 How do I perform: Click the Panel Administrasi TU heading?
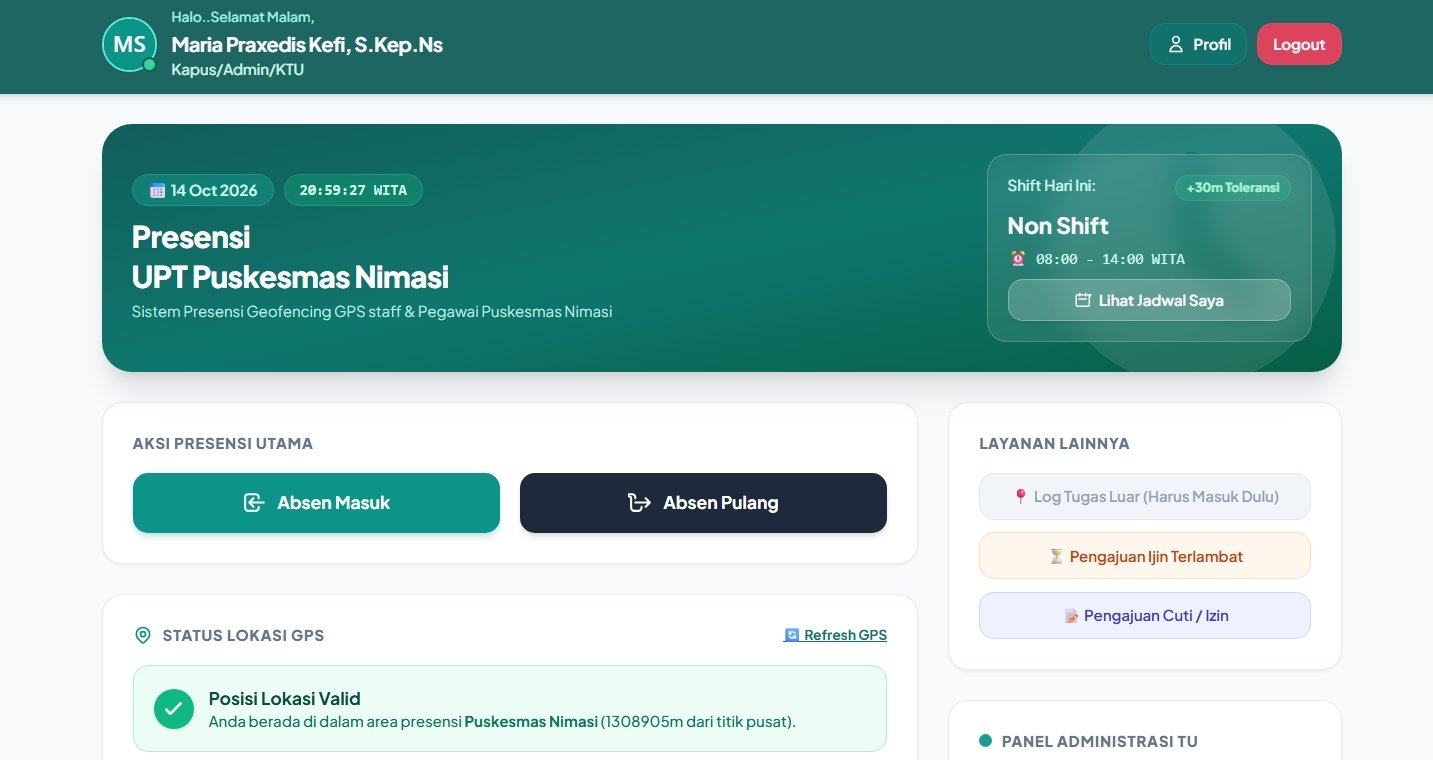pyautogui.click(x=1099, y=741)
